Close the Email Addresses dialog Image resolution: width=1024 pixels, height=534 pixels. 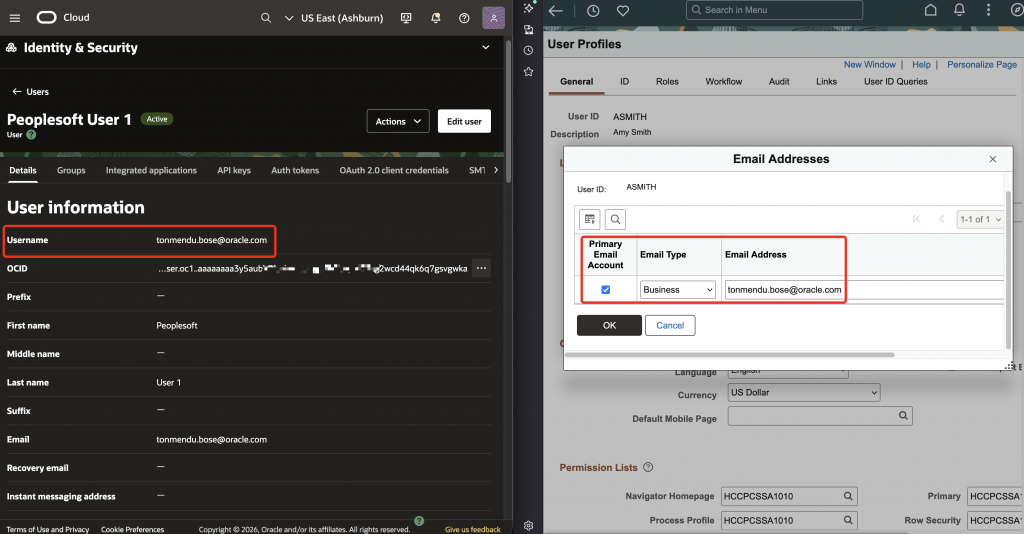pos(993,159)
